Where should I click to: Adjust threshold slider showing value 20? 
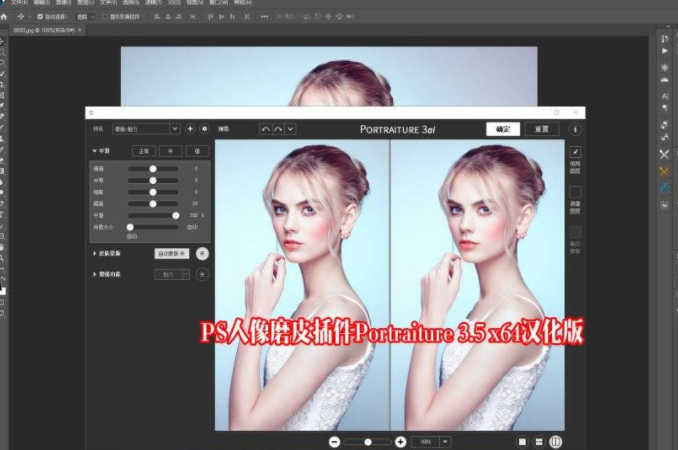(x=153, y=204)
